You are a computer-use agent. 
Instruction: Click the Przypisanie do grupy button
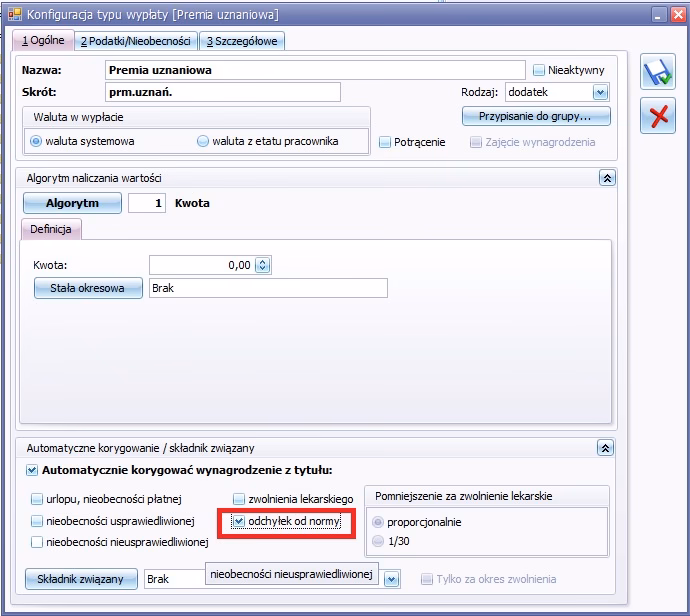coord(536,116)
